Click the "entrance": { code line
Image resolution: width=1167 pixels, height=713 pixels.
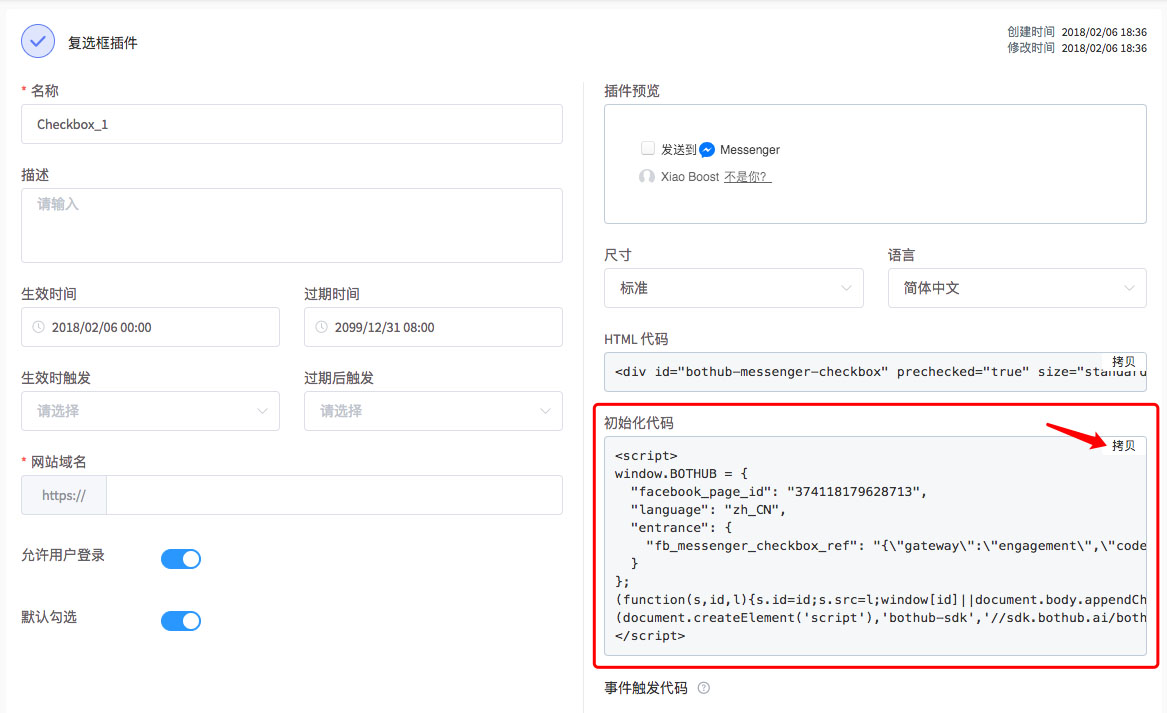click(681, 528)
